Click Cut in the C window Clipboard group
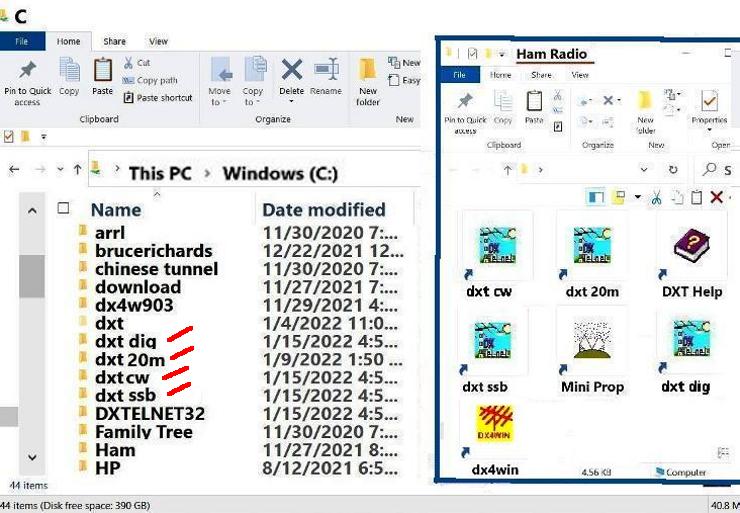The image size is (740, 513). (x=137, y=63)
